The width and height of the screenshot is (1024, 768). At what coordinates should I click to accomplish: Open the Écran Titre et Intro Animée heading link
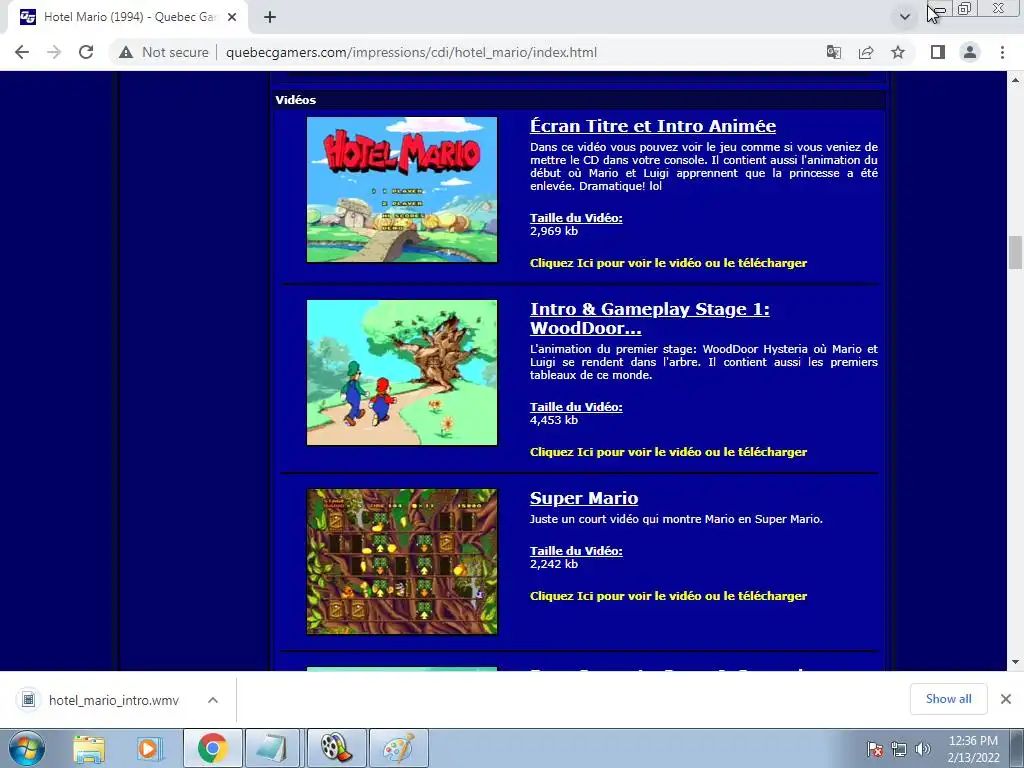click(x=653, y=125)
